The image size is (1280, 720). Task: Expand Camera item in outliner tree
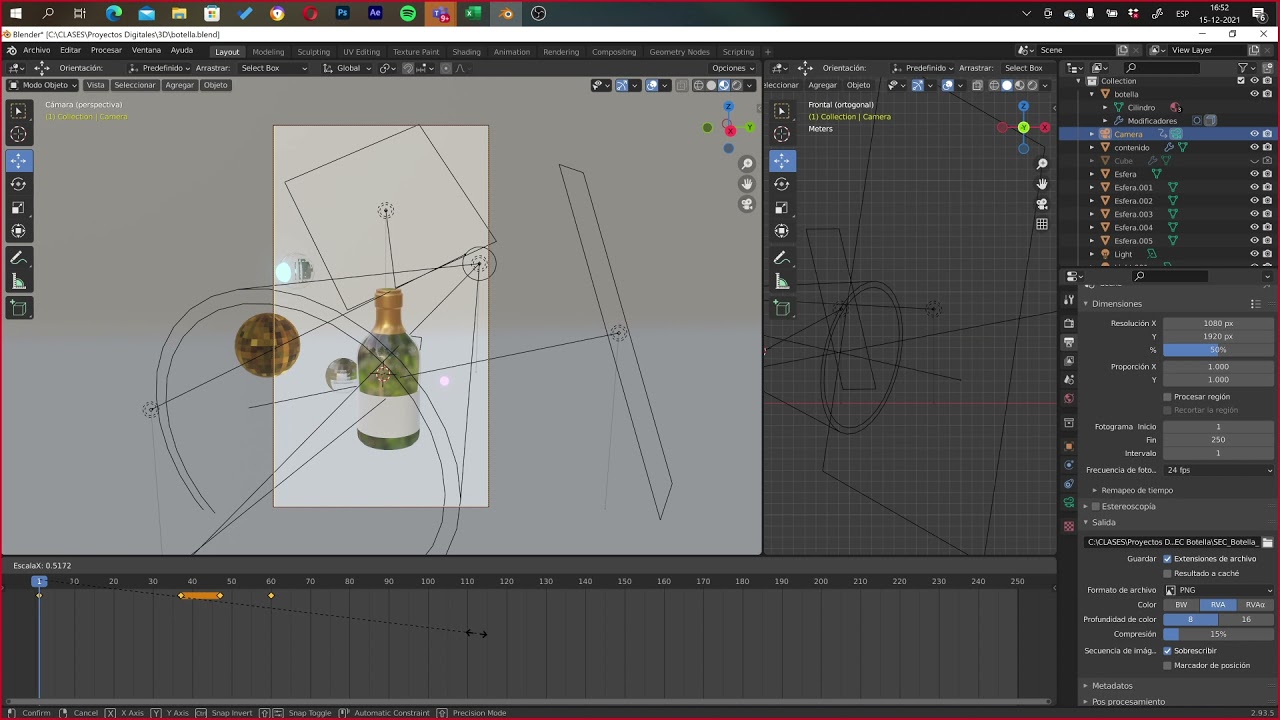tap(1092, 134)
